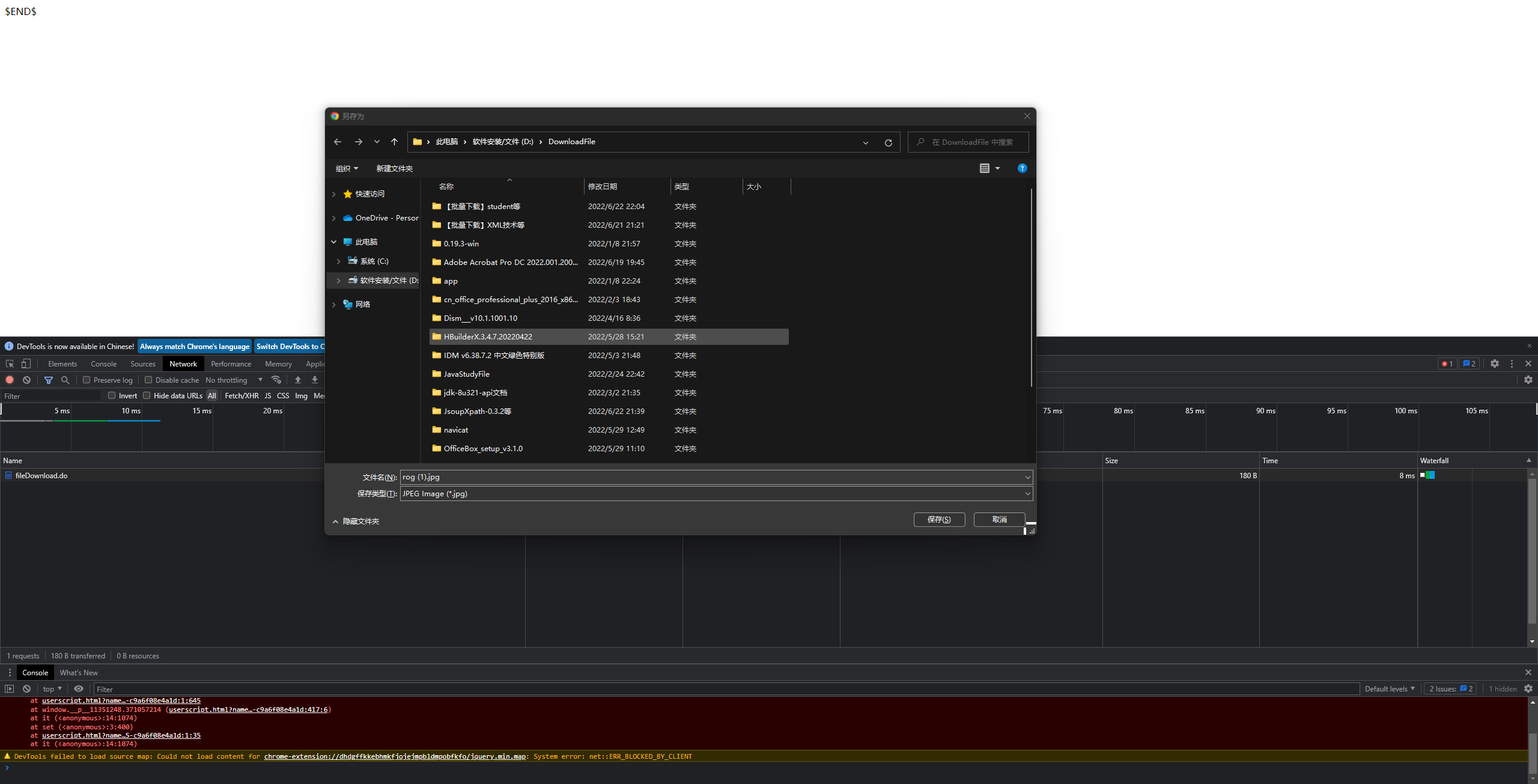
Task: Expand the Quick Access tree node
Action: click(334, 194)
